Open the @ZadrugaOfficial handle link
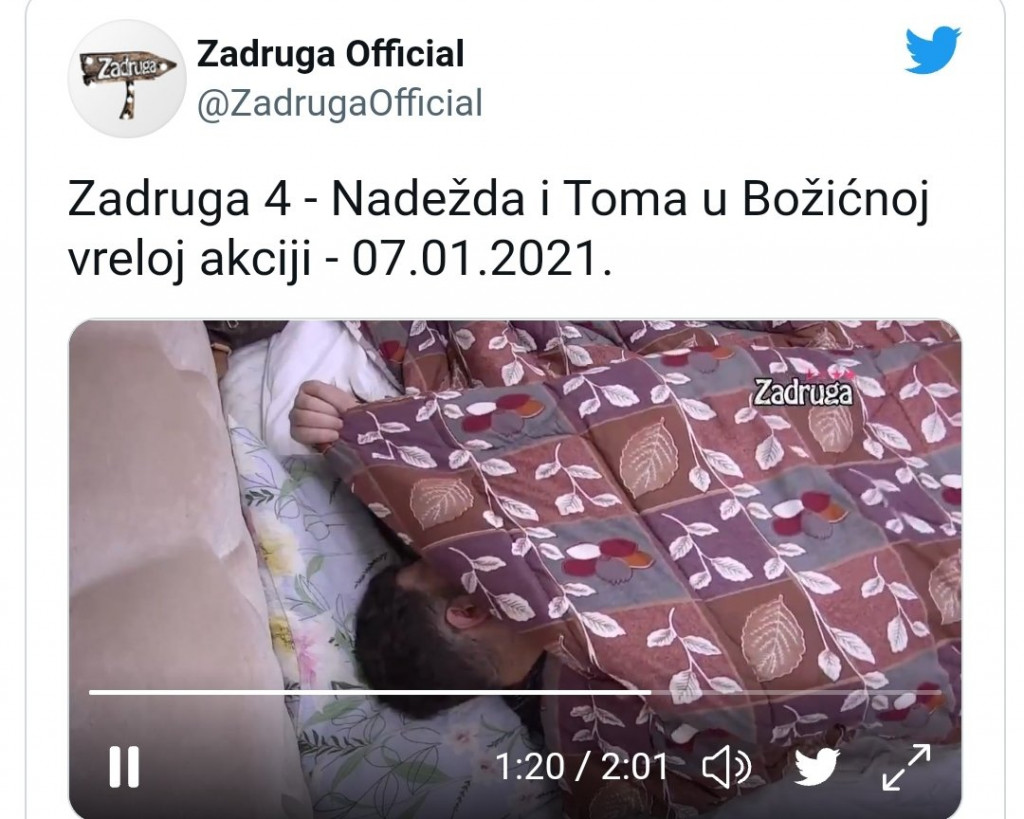The image size is (1024, 819). tap(340, 104)
